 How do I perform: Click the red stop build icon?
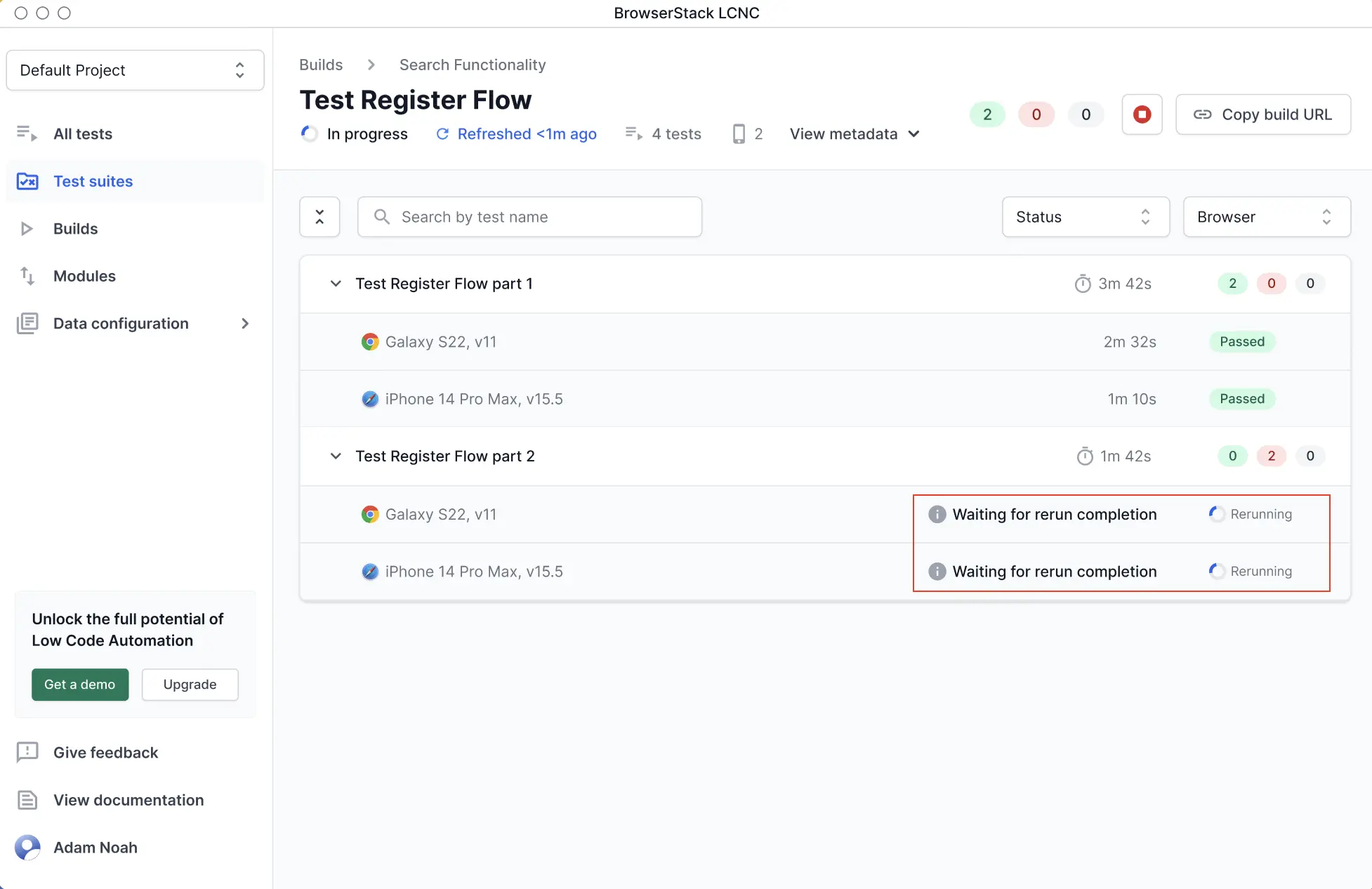click(1142, 114)
